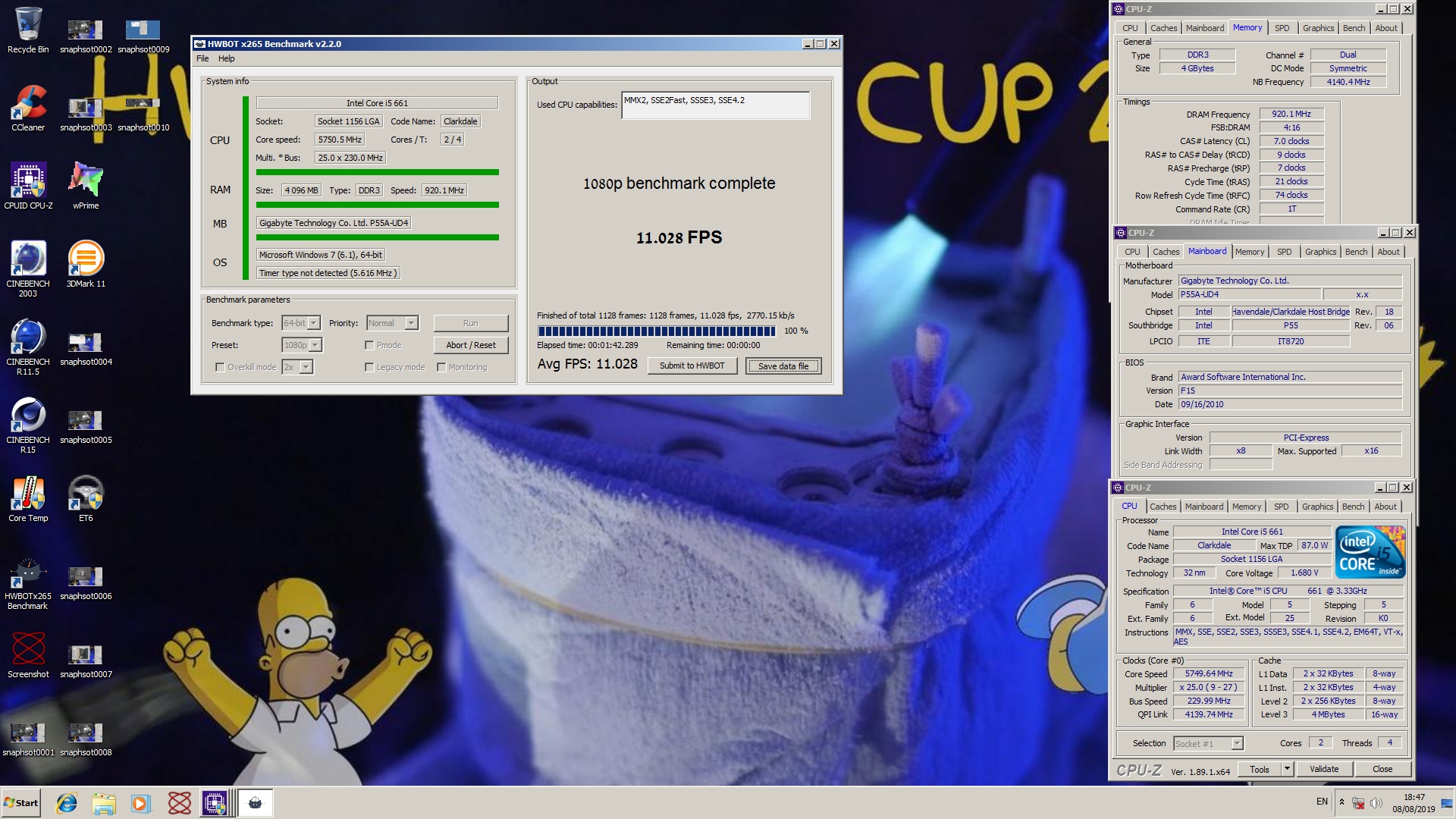Launch CINEBENCH R11.5 shortcut

pos(28,347)
